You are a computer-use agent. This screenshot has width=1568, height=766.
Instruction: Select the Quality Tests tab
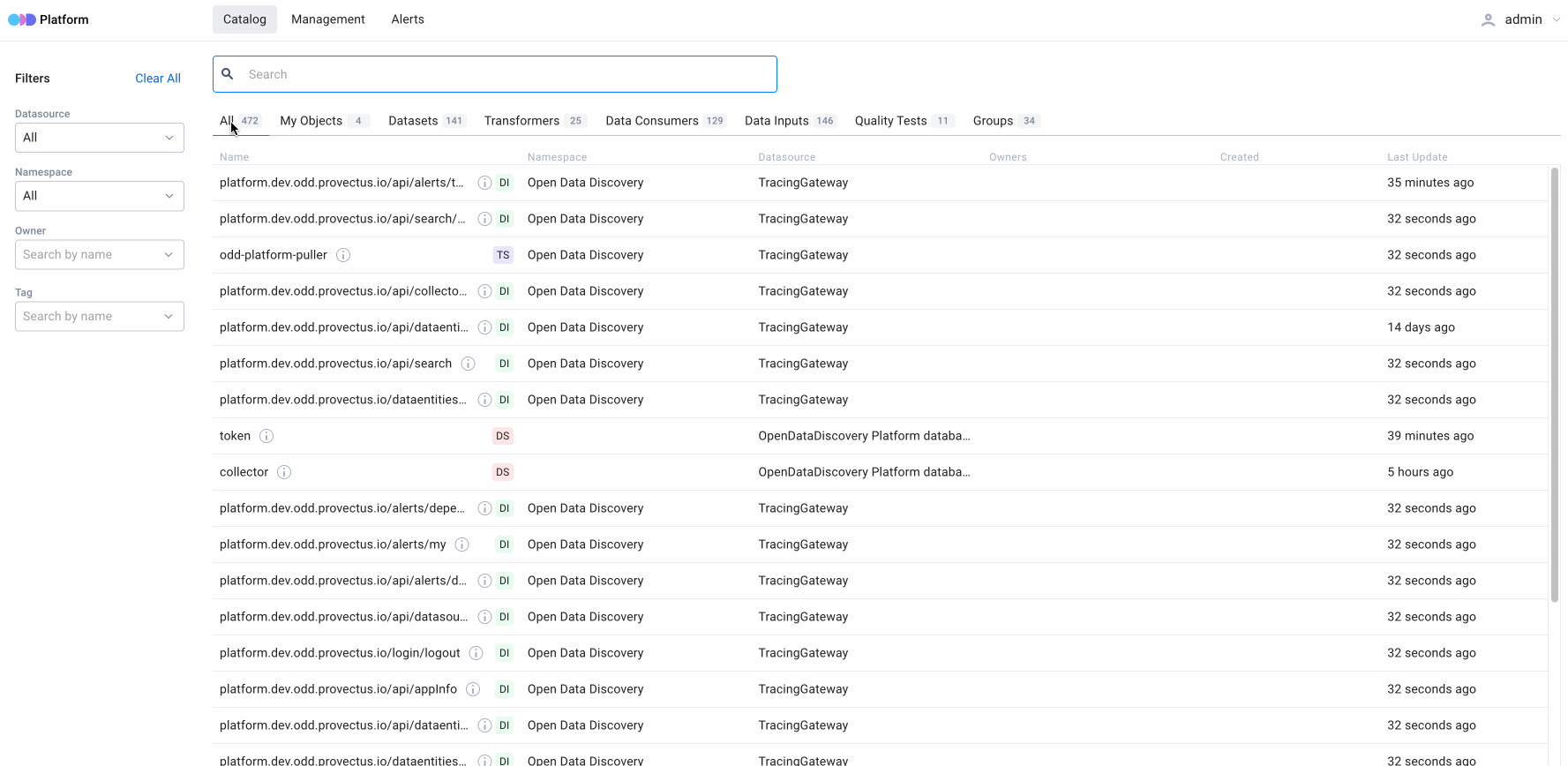(890, 121)
